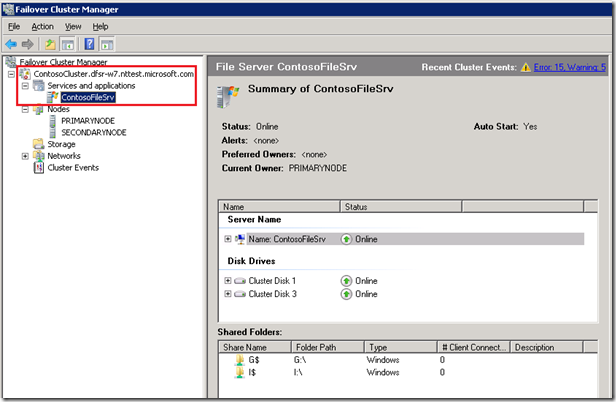Select SECONDARYNODE in the tree
Image resolution: width=616 pixels, height=402 pixels.
click(94, 132)
